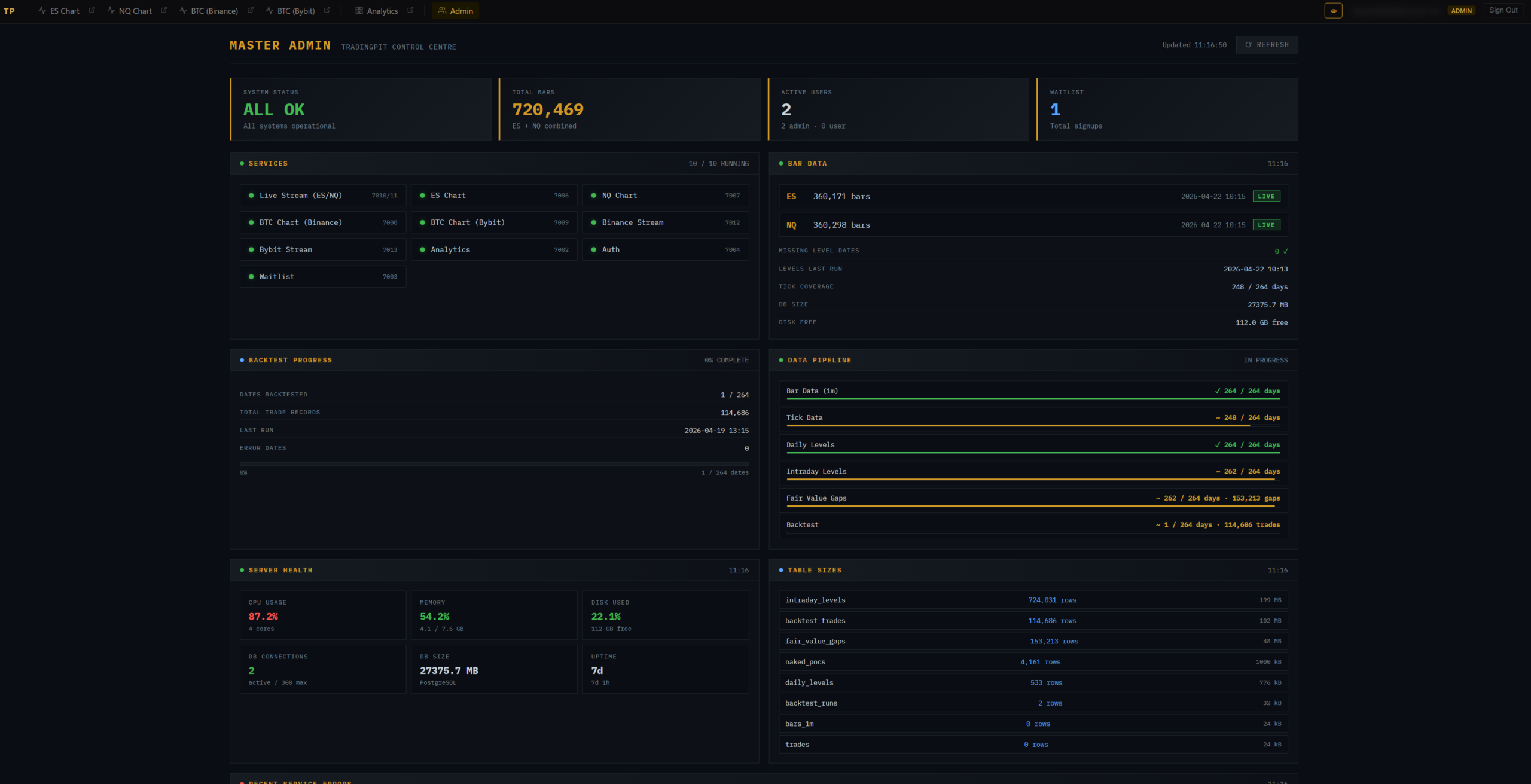Viewport: 1531px width, 784px height.
Task: Click the BTC Chart (Bybit) service status dot
Action: (422, 222)
